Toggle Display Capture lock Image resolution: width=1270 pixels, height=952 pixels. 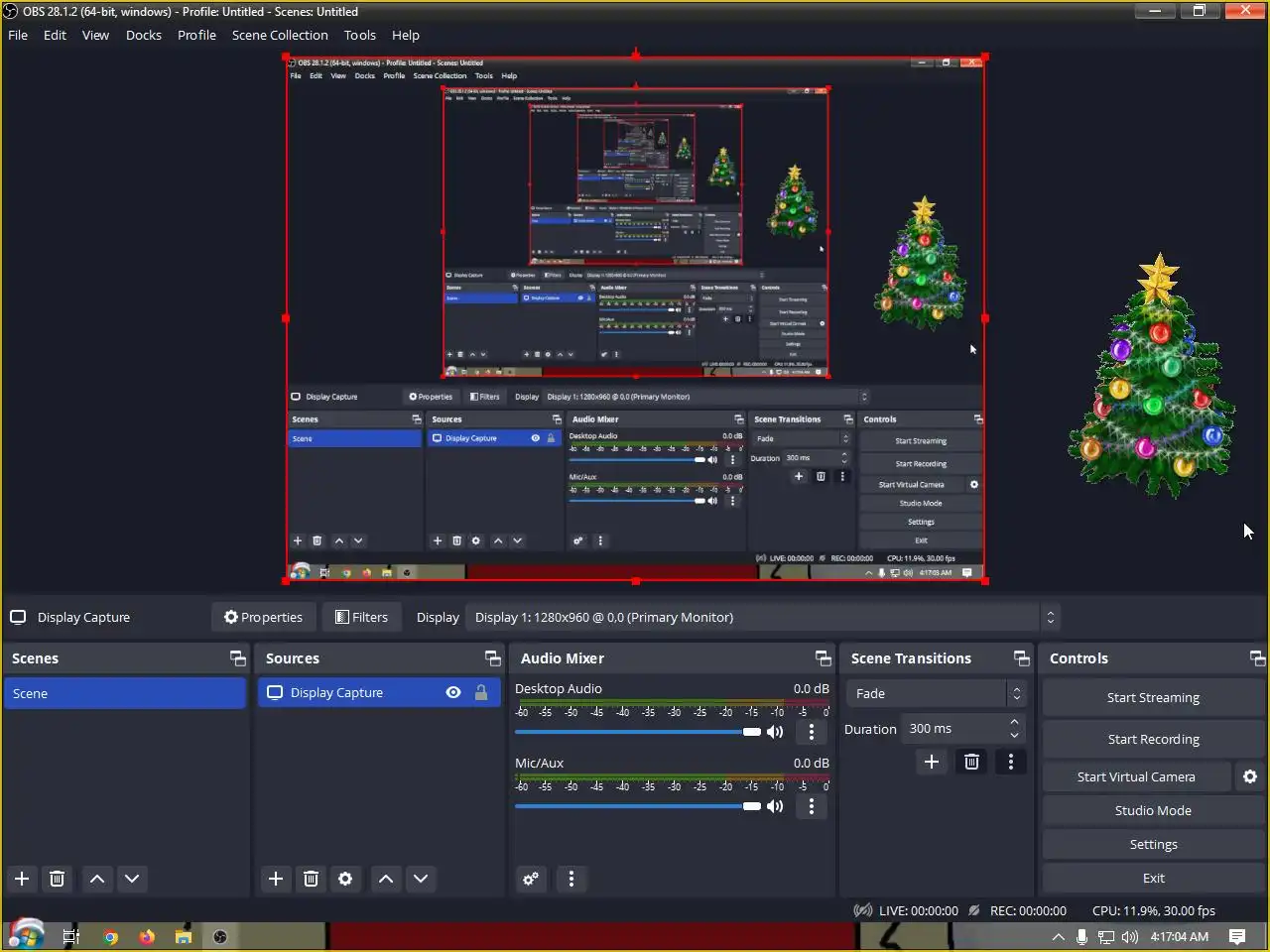[481, 693]
